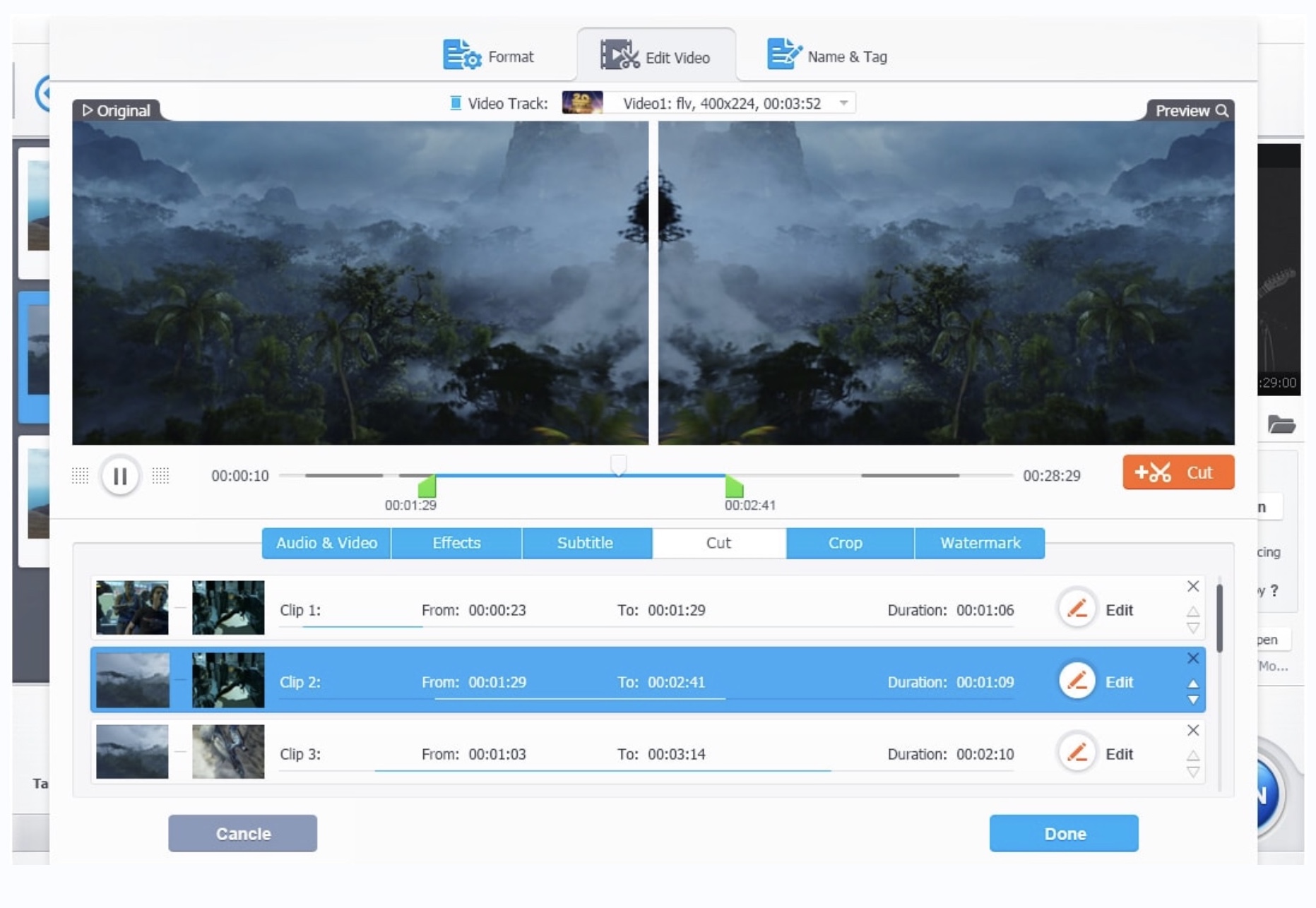Move Clip 1 up with the arrow
Screen dimensions: 1316x908
pyautogui.click(x=1193, y=611)
